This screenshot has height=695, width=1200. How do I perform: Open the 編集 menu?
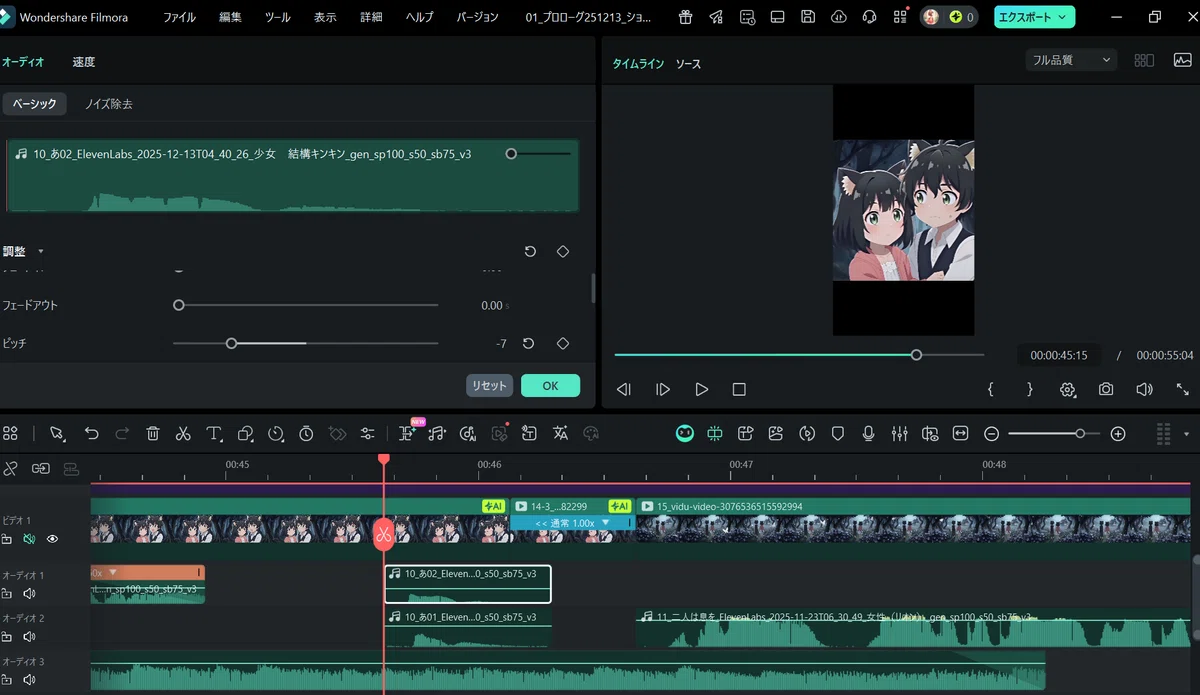tap(230, 17)
